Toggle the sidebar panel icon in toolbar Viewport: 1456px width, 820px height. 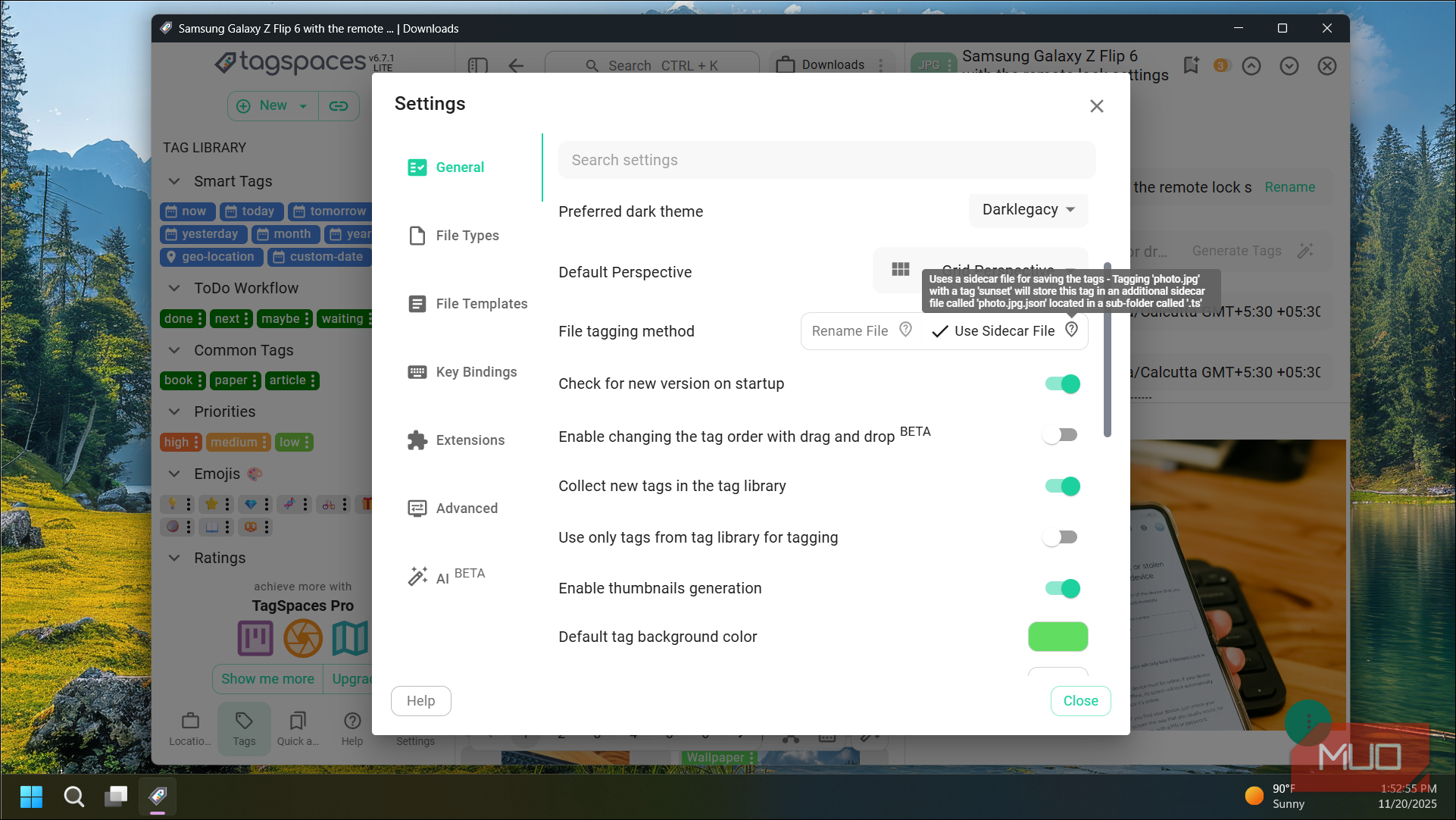click(x=478, y=65)
